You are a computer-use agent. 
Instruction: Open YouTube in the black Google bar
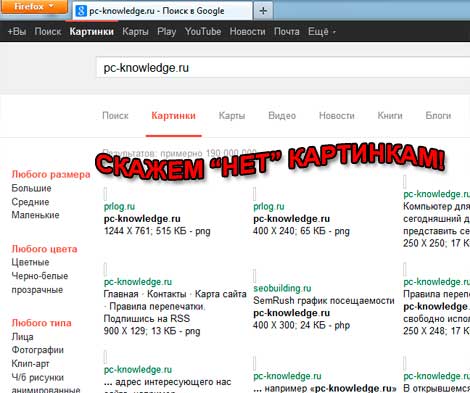[x=203, y=32]
